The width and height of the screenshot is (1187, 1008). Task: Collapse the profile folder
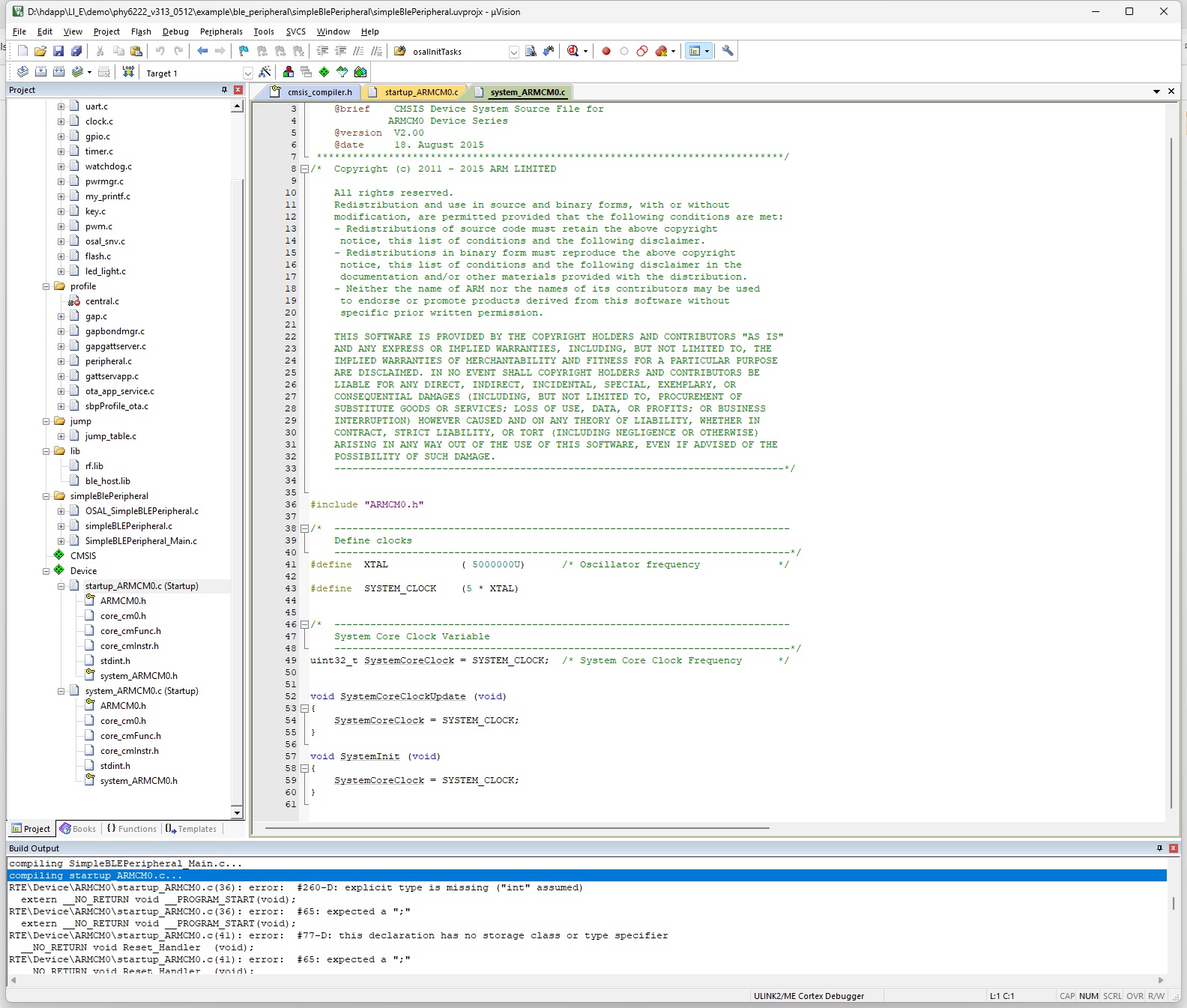(46, 286)
